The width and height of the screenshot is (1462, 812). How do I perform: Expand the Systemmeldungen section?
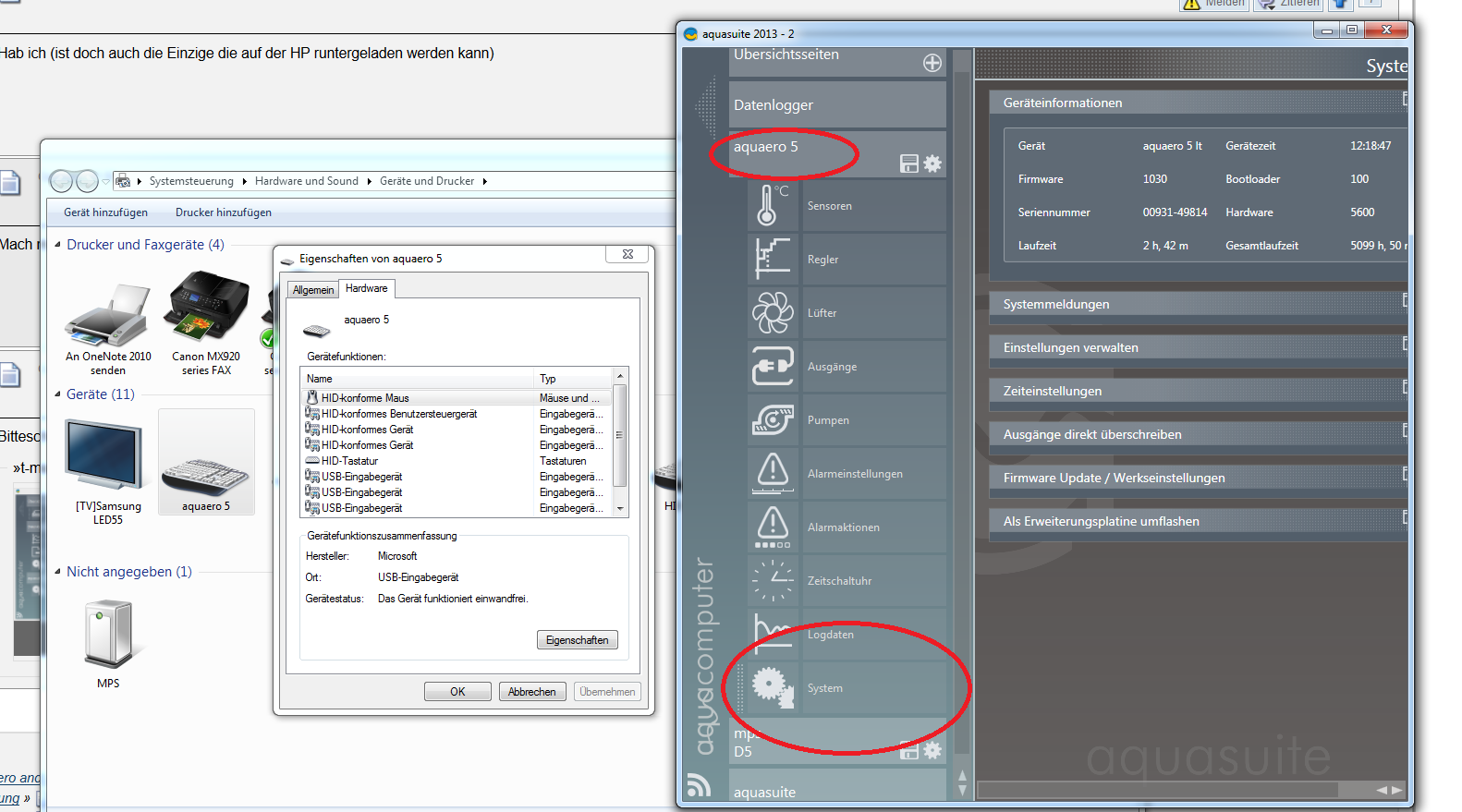(x=1197, y=304)
